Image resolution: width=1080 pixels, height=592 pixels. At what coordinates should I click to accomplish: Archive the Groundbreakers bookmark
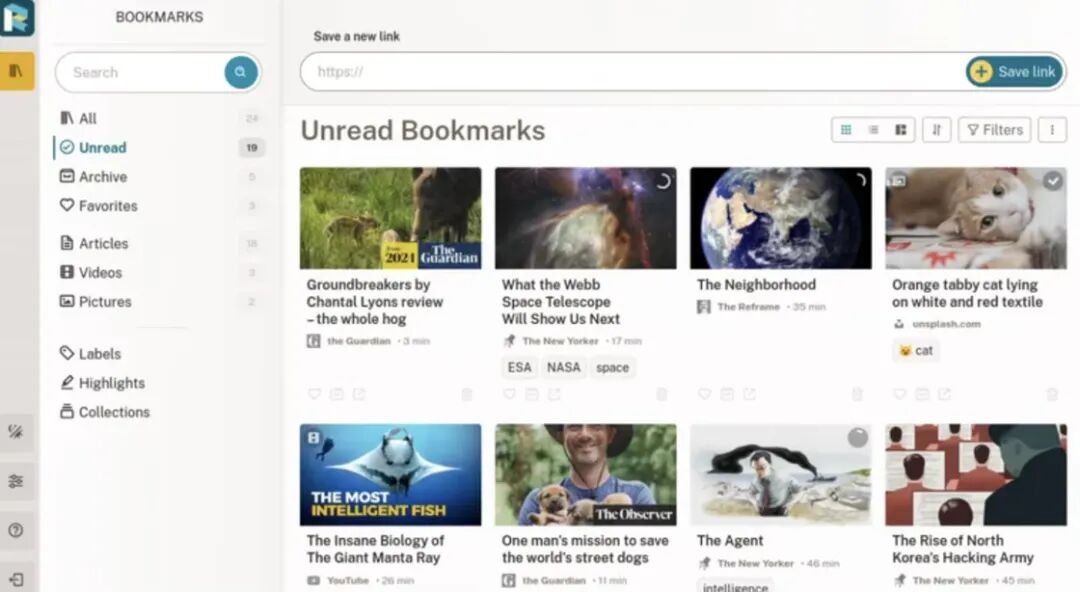point(337,394)
